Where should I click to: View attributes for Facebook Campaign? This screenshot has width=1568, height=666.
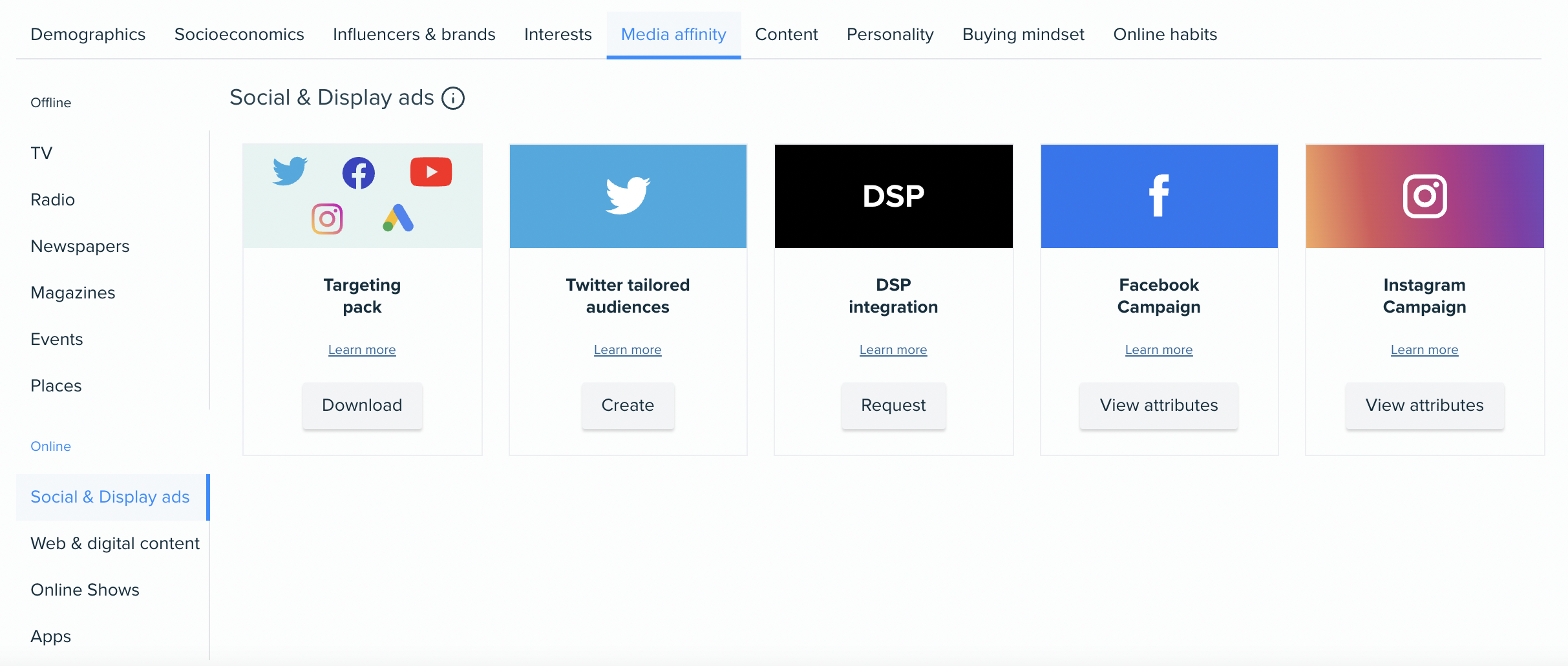click(x=1159, y=405)
